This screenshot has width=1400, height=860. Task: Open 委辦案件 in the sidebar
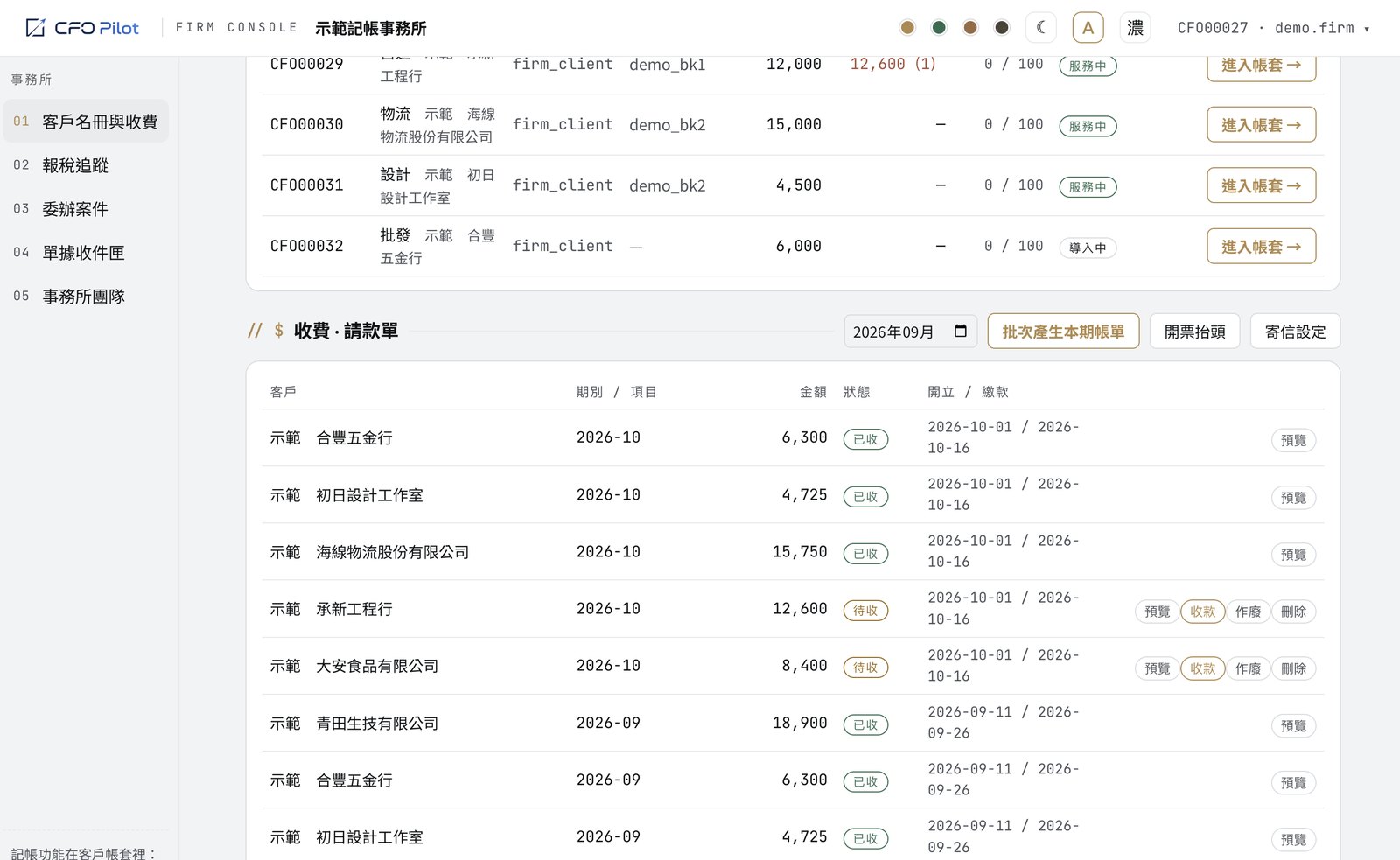pyautogui.click(x=86, y=209)
